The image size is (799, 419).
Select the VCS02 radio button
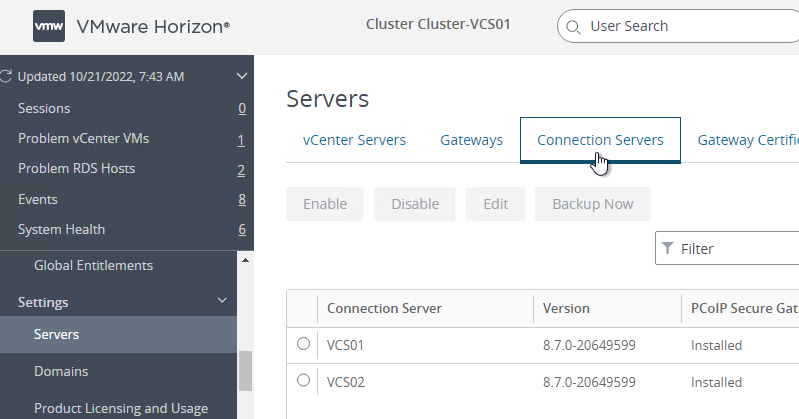pyautogui.click(x=303, y=380)
